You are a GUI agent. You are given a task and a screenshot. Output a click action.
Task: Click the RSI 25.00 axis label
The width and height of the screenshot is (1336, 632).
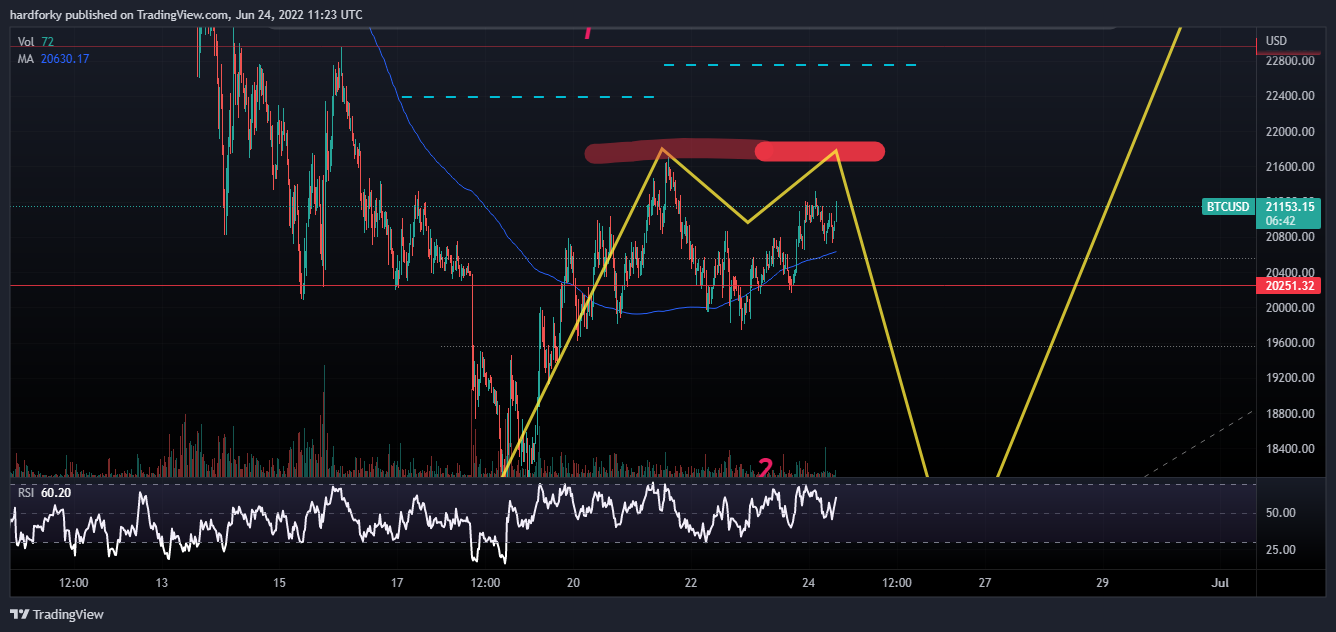pyautogui.click(x=1281, y=549)
